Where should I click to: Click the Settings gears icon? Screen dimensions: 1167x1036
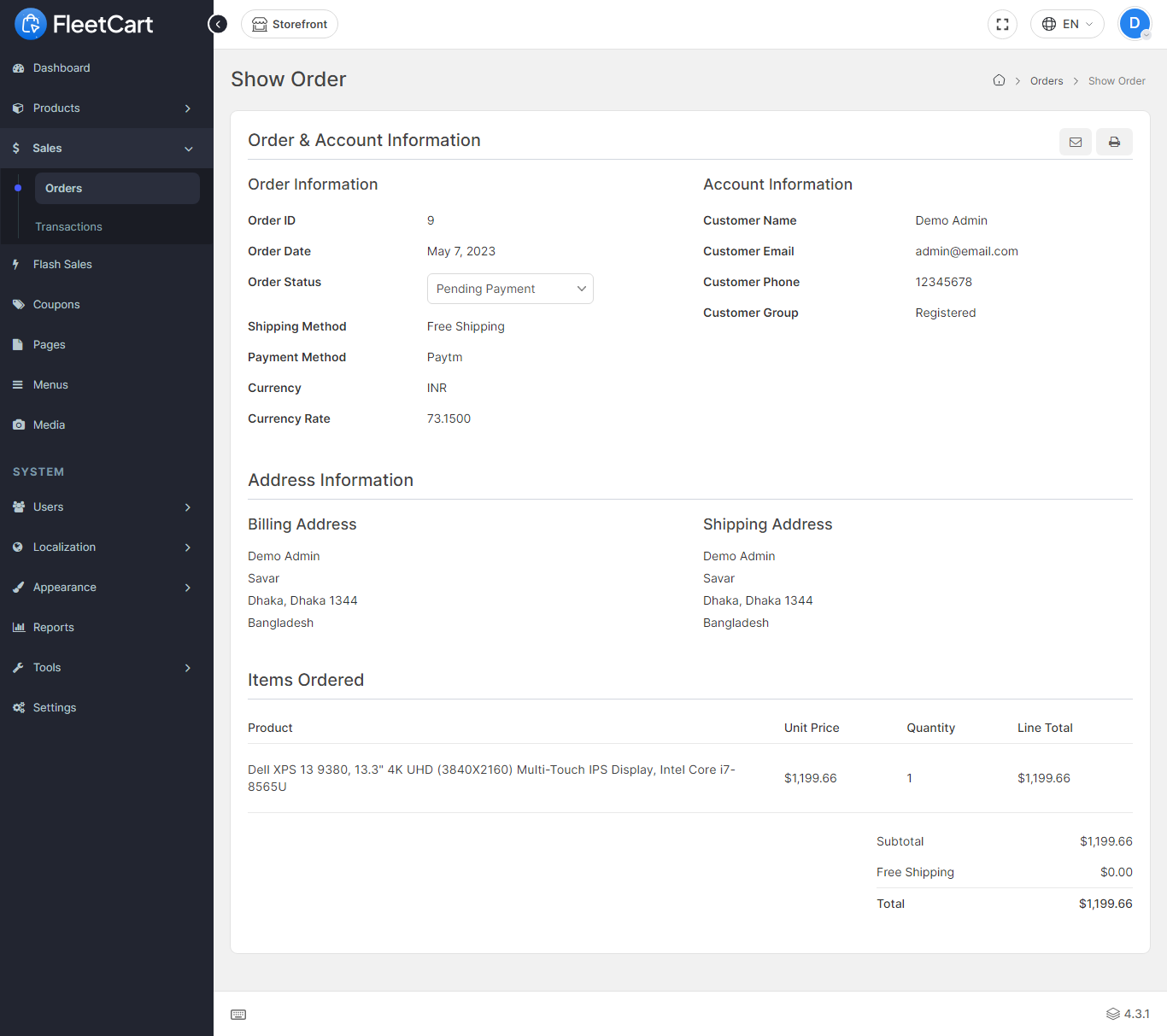(x=18, y=708)
